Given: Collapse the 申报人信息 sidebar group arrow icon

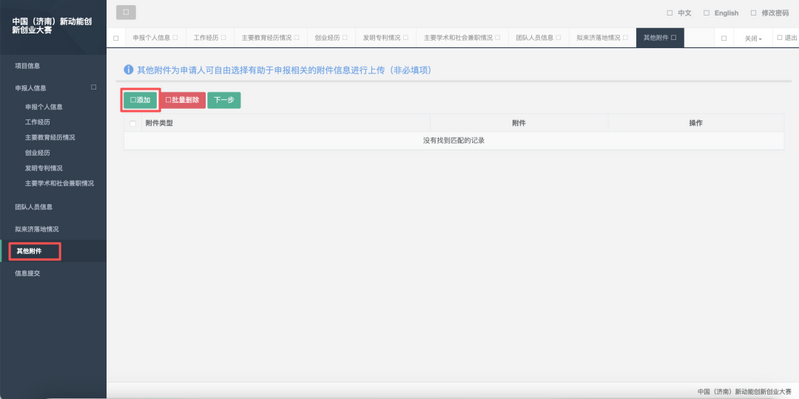Looking at the screenshot, I should click(94, 87).
